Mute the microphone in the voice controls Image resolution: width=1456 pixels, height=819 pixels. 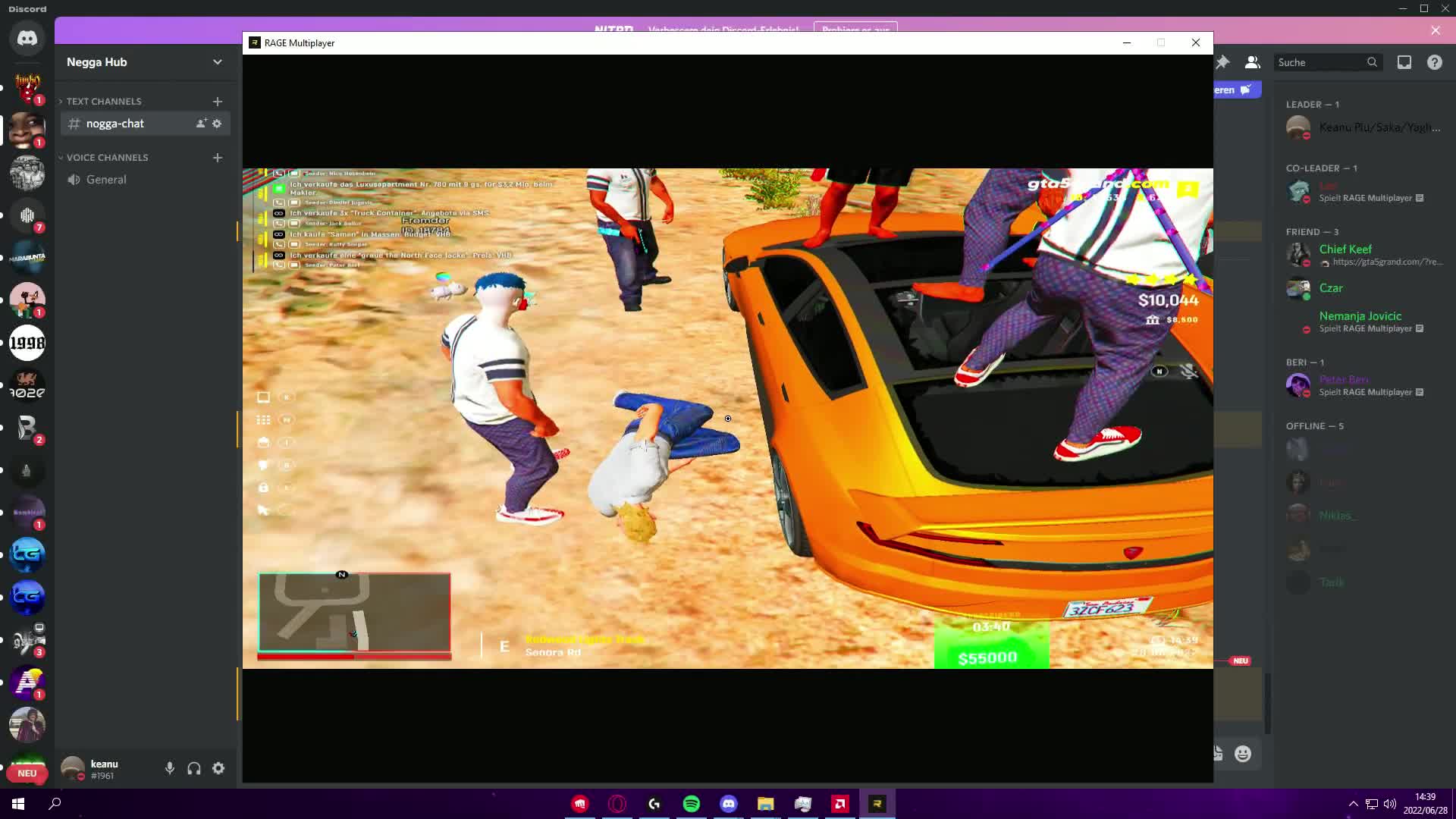169,768
